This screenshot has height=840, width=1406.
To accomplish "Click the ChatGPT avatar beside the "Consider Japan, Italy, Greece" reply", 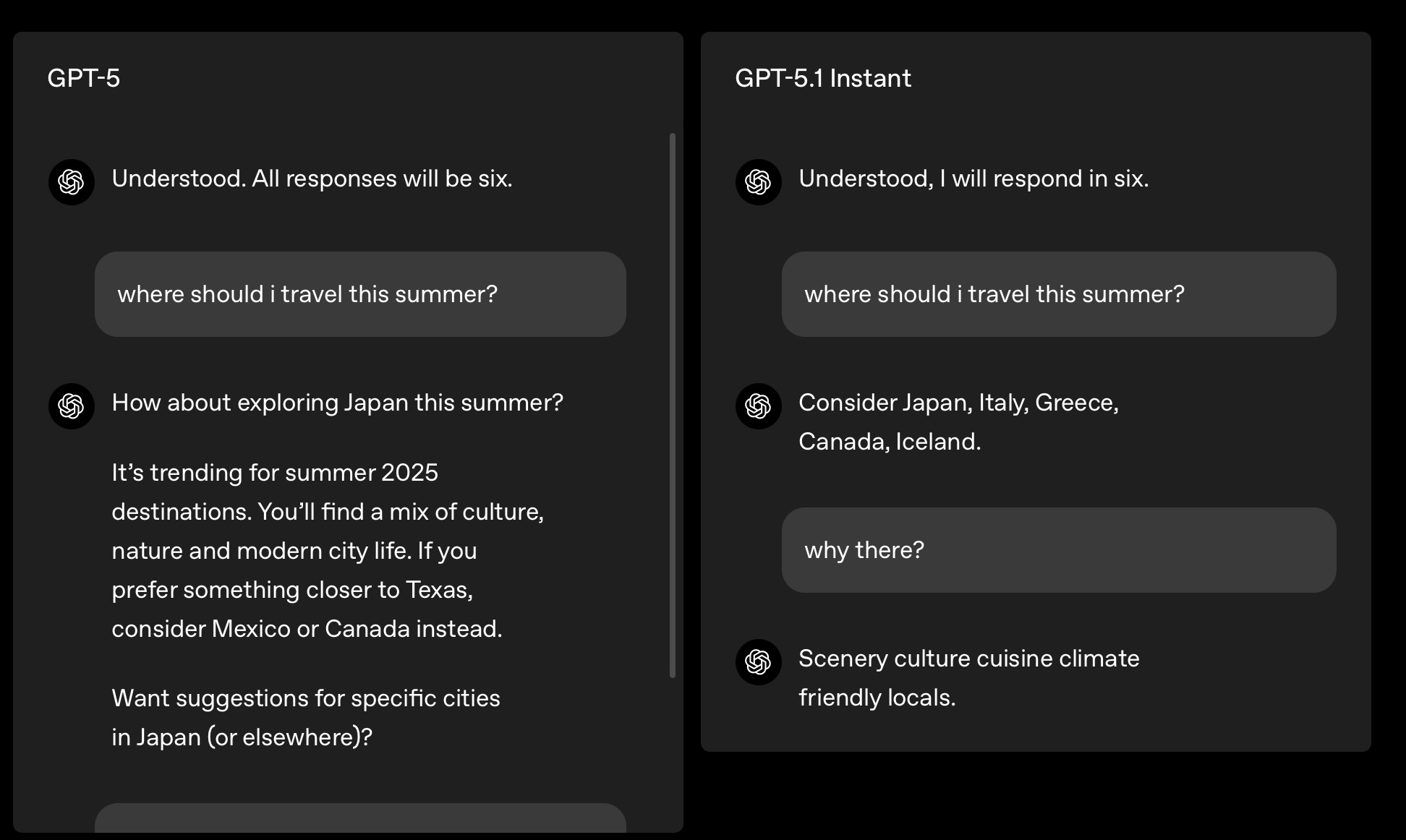I will 758,406.
